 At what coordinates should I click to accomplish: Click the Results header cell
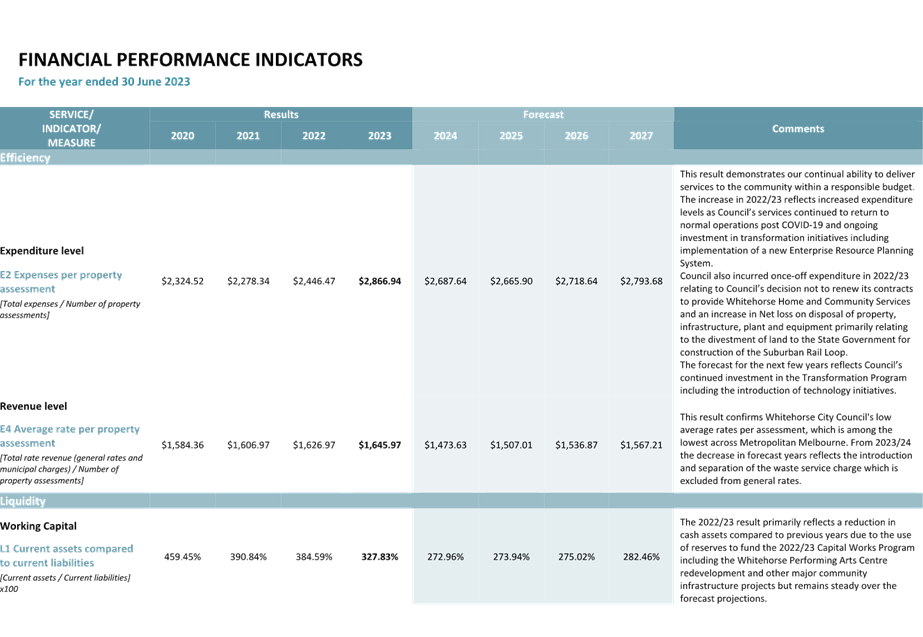pos(281,115)
